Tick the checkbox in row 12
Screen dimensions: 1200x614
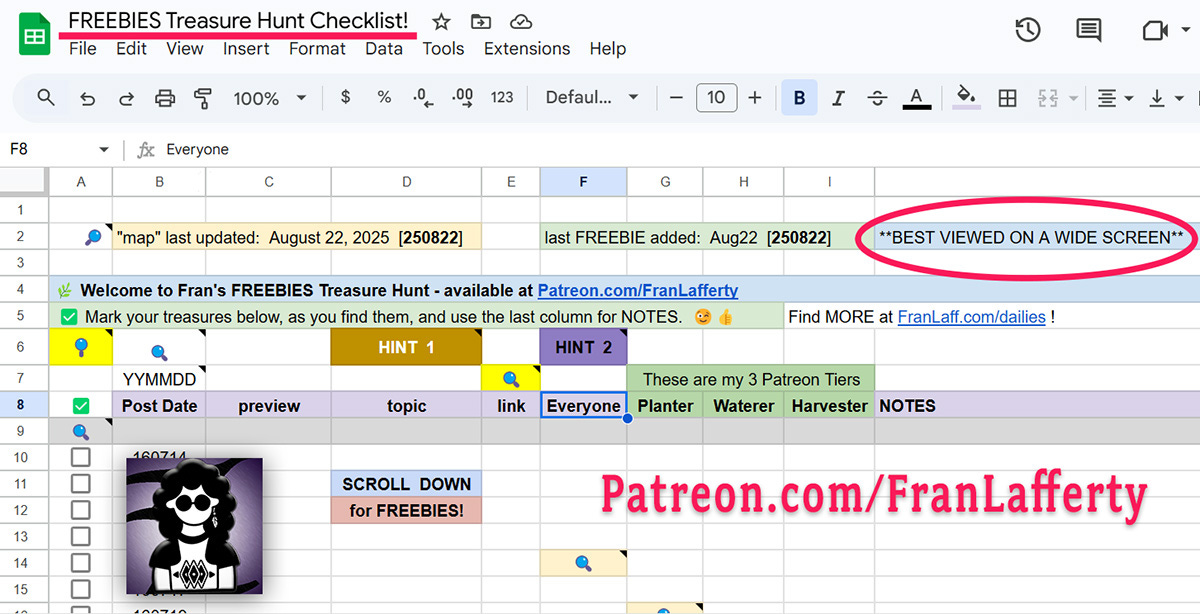point(81,510)
